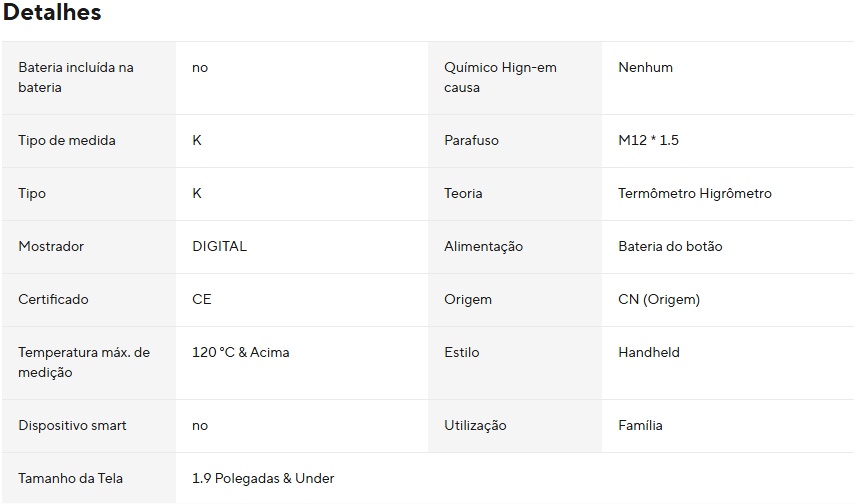
Task: Click the 'Temperatura máx. de medição' label
Action: tap(84, 362)
